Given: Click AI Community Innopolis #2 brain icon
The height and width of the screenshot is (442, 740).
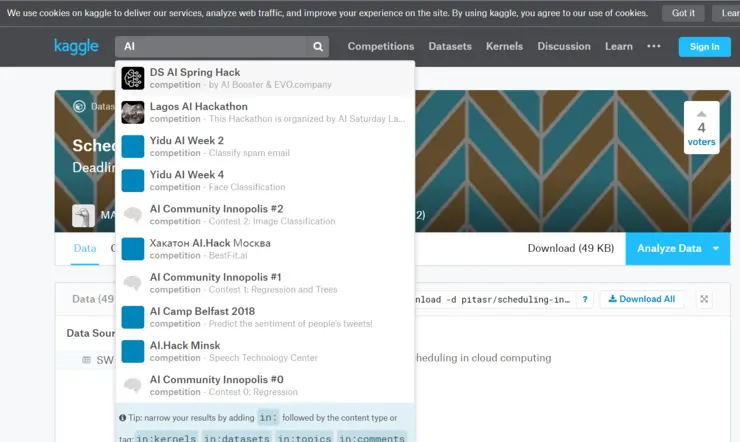Looking at the screenshot, I should point(133,215).
